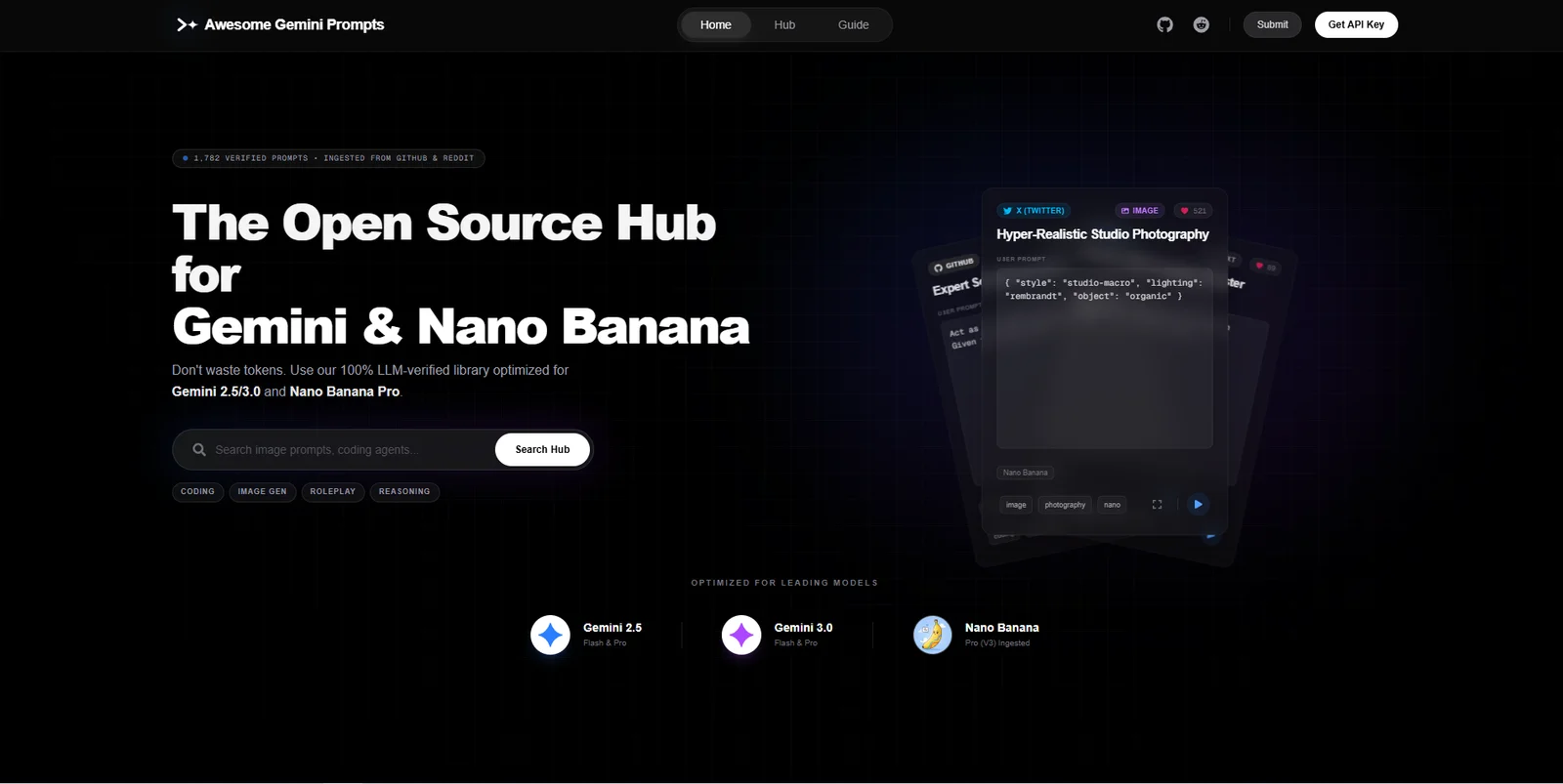Click the '1,782 Verified Prompts' badge
This screenshot has width=1563, height=784.
pos(328,158)
